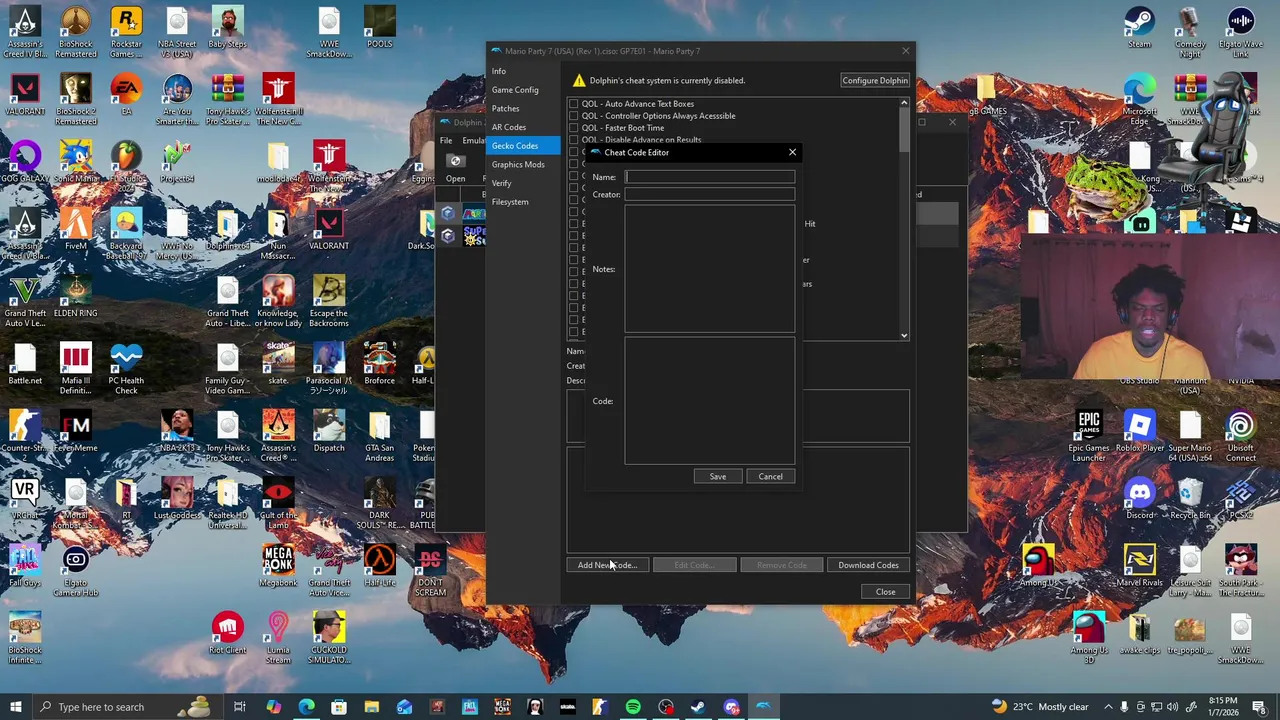Open Spotify from the taskbar
The width and height of the screenshot is (1280, 720).
point(633,707)
